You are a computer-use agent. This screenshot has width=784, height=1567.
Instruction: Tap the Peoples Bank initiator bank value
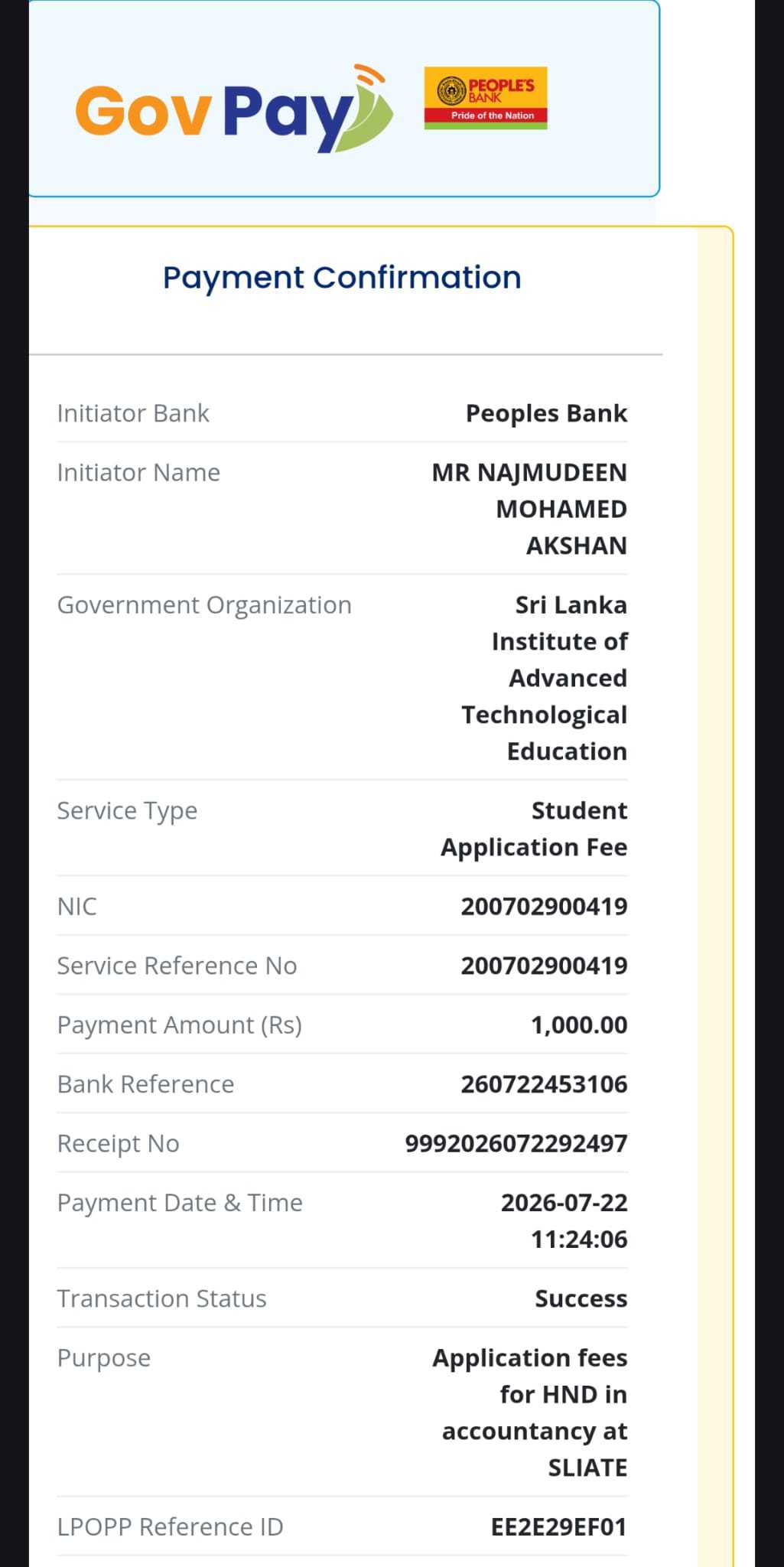546,413
